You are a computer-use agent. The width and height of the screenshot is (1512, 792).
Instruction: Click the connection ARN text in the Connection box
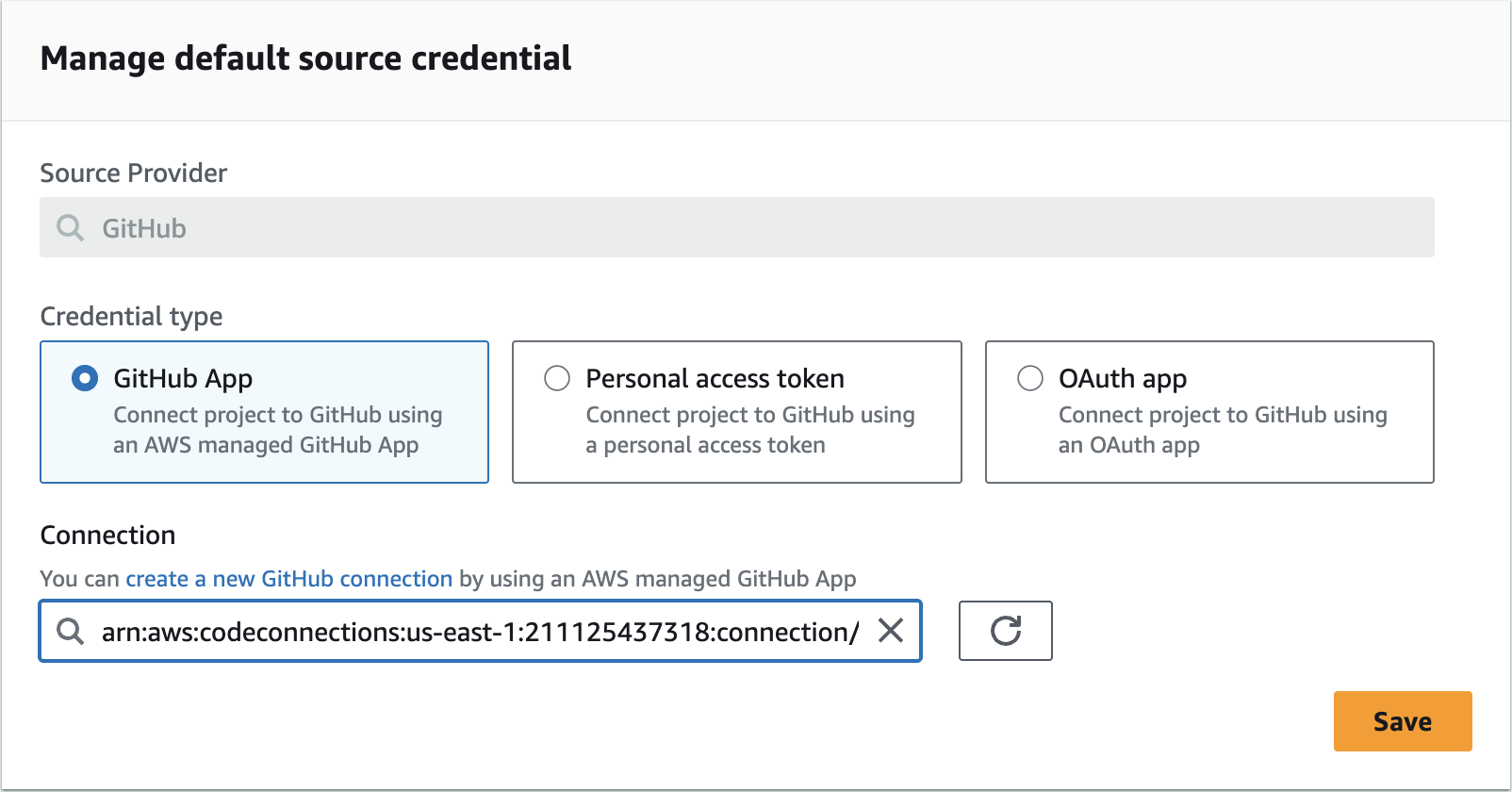click(x=479, y=632)
